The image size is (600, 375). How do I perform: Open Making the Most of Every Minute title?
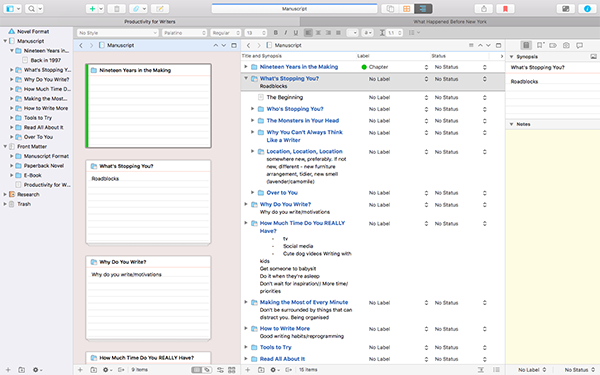click(x=304, y=302)
